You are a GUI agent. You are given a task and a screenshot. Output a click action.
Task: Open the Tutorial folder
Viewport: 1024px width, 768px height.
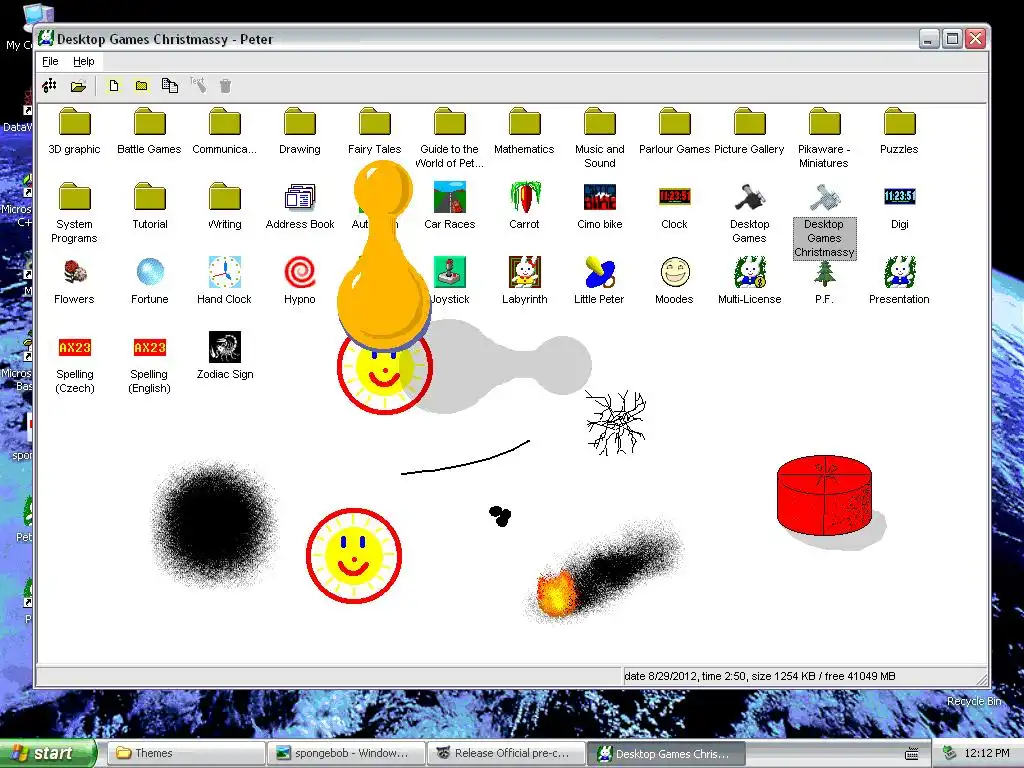point(150,197)
